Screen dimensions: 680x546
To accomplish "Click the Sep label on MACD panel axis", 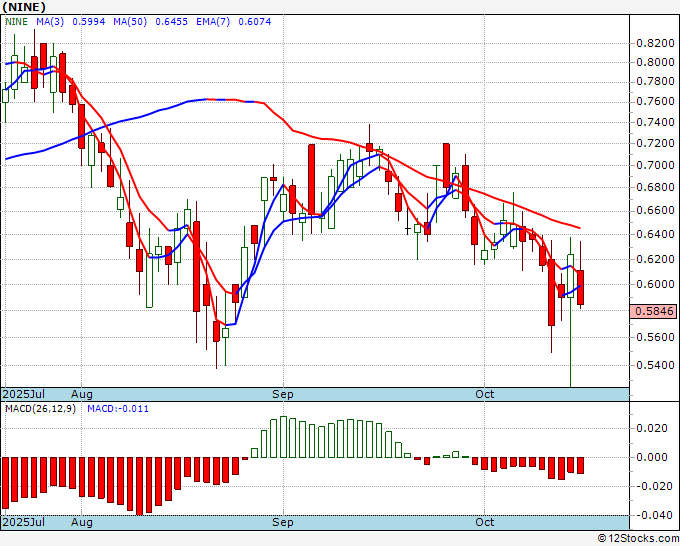I will 283,522.
